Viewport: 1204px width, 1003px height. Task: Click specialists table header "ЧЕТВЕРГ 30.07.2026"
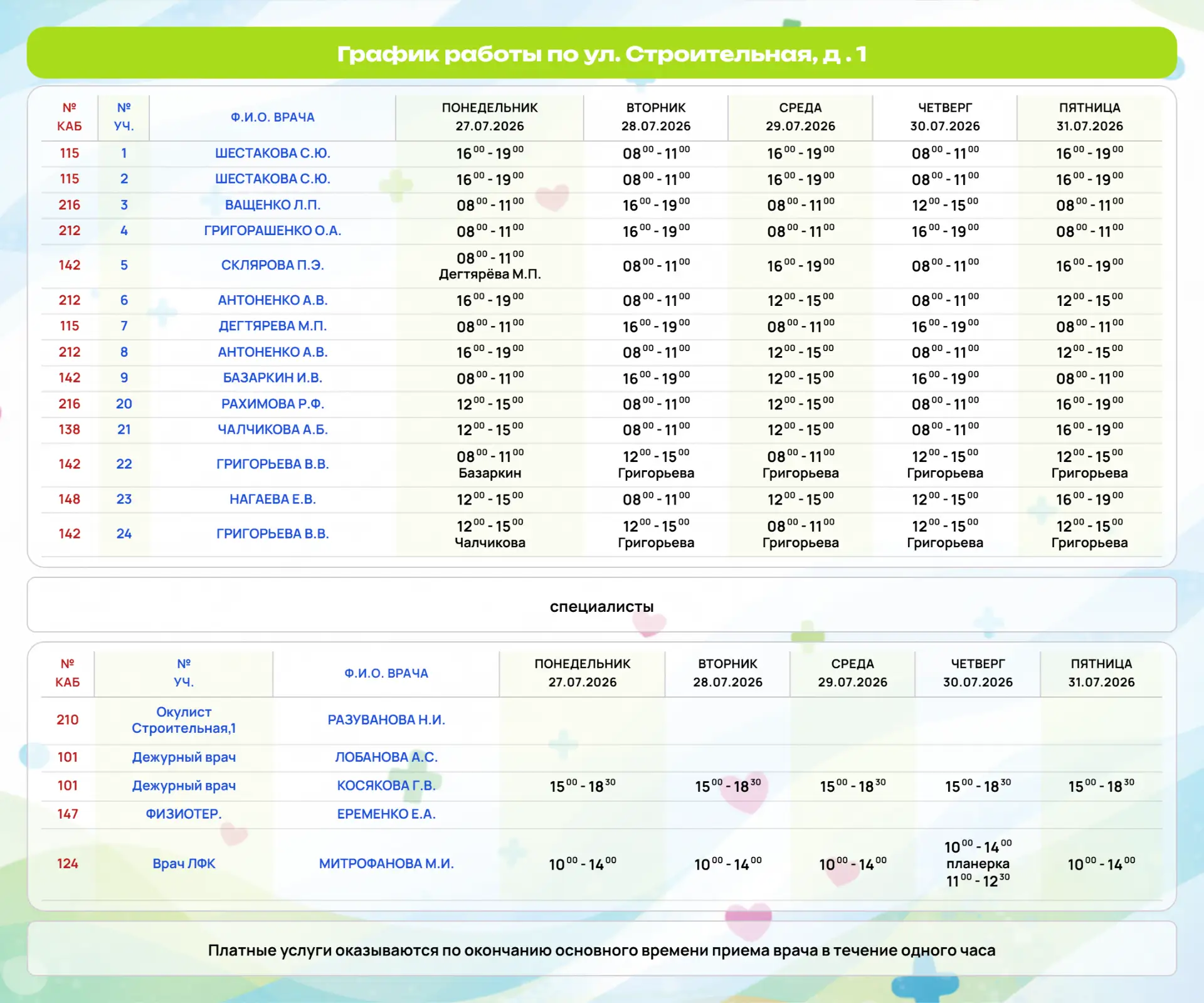click(x=978, y=673)
